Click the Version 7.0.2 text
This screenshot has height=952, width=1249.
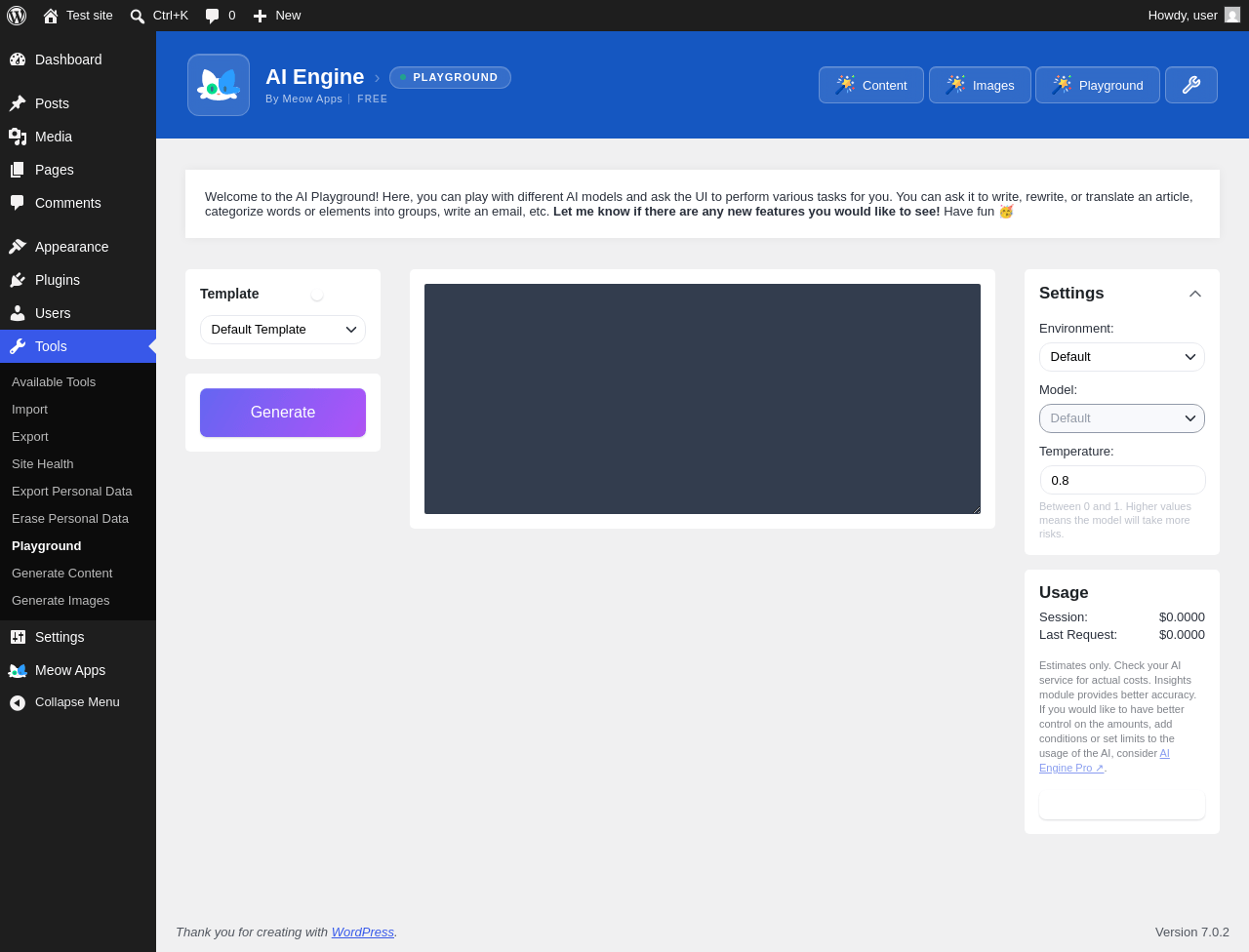click(x=1192, y=932)
